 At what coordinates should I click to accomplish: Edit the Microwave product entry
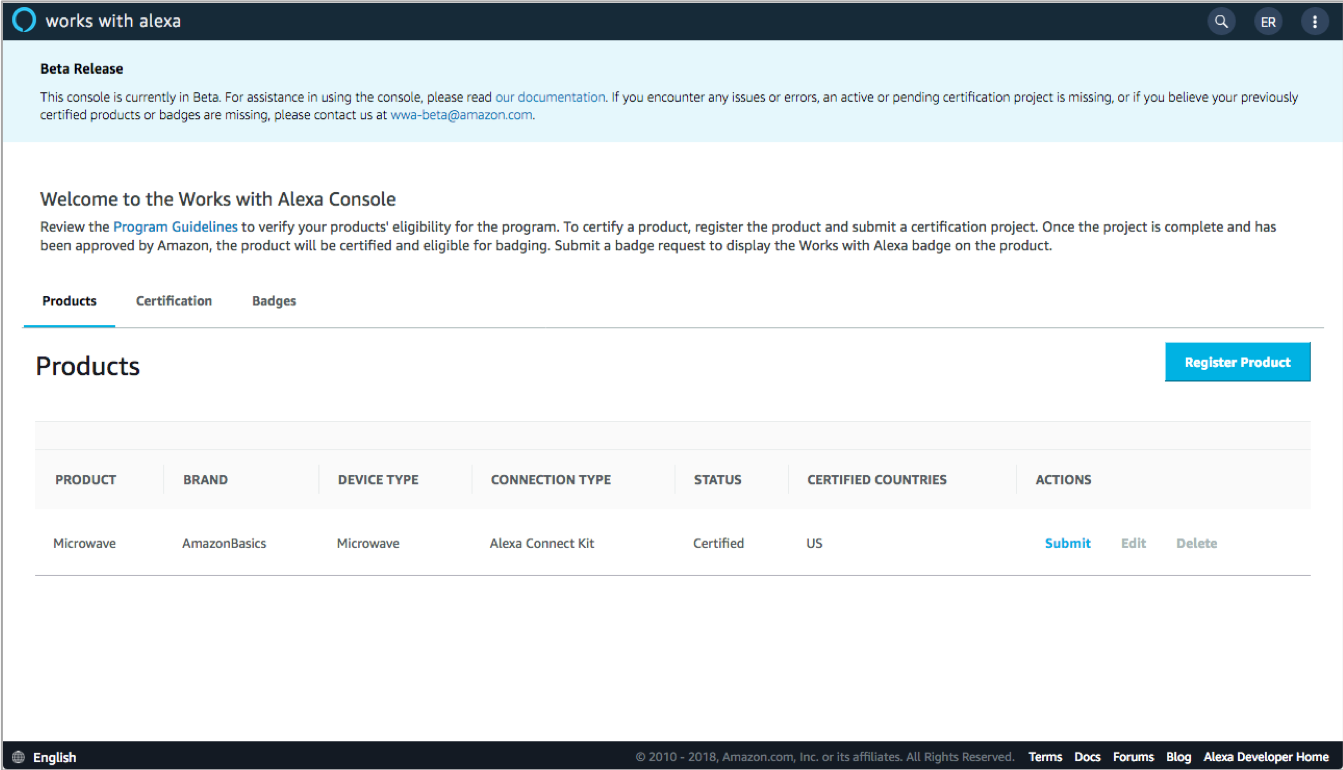click(x=1133, y=543)
